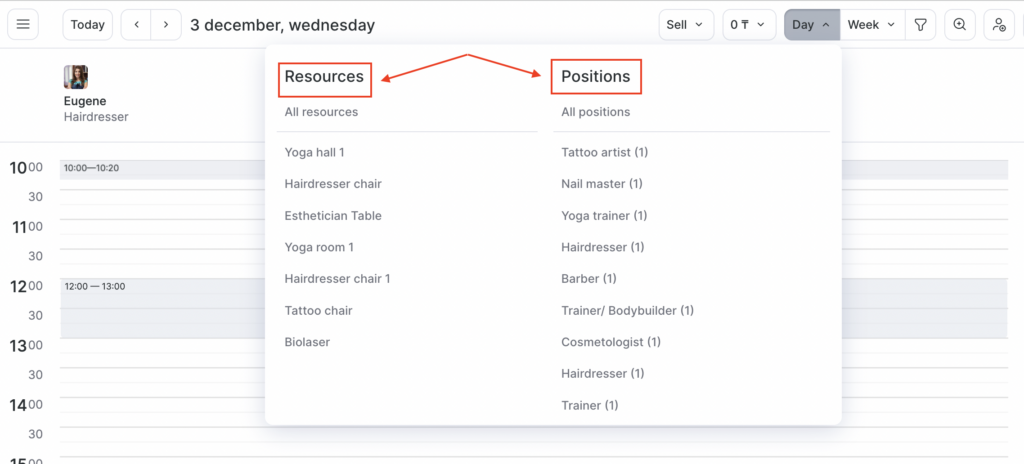Image resolution: width=1024 pixels, height=464 pixels.
Task: Filter by Nail master position
Action: tap(601, 184)
